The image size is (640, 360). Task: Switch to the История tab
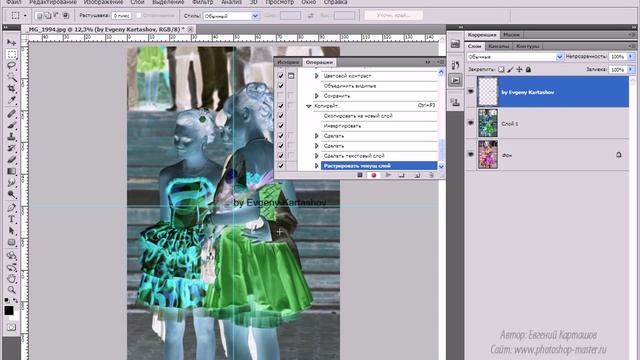tap(288, 62)
